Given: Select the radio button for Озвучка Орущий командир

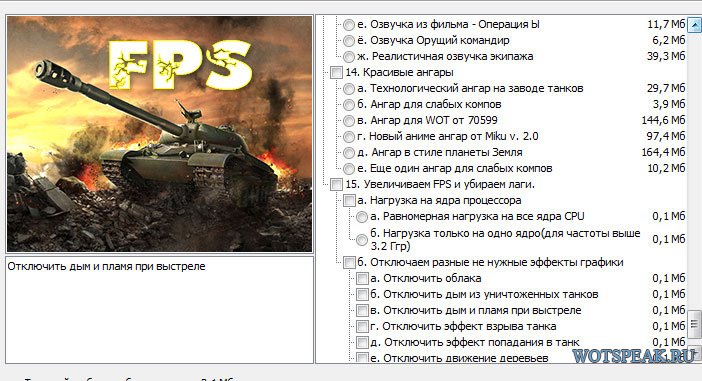Looking at the screenshot, I should coord(349,41).
